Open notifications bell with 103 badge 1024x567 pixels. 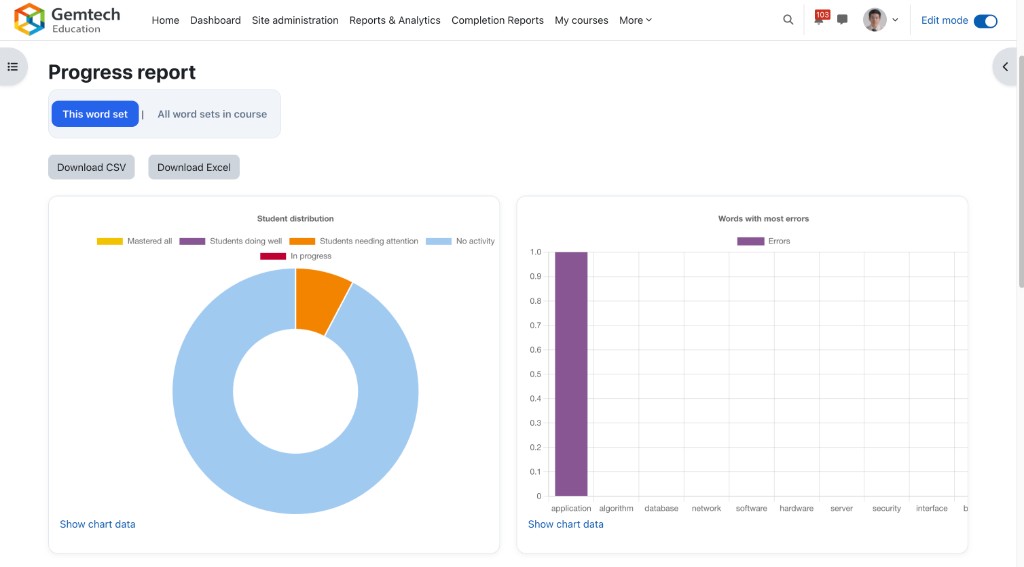click(820, 19)
